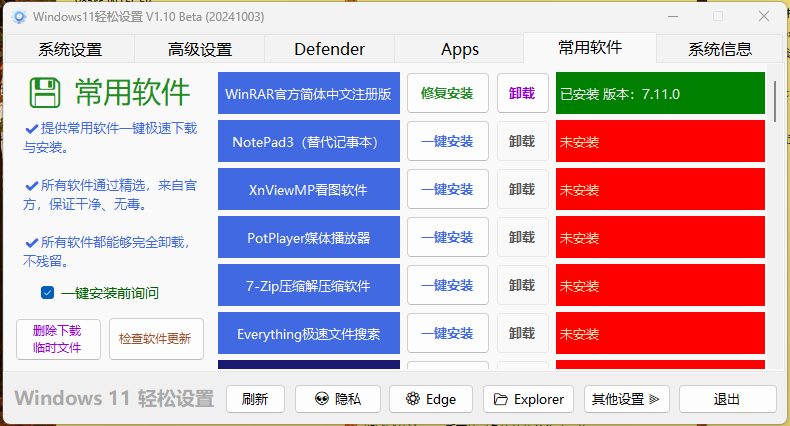Install PotPlayer with 一键安装
This screenshot has height=426, width=790.
[x=447, y=237]
